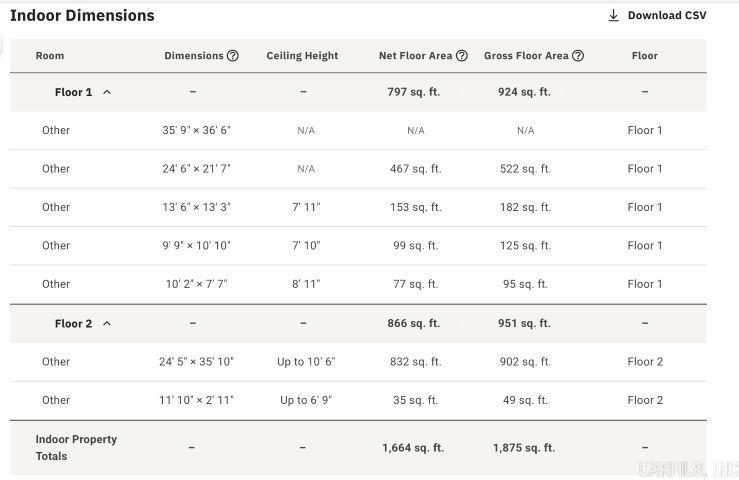739x480 pixels.
Task: Click the Ceiling Height column header
Action: tap(302, 56)
